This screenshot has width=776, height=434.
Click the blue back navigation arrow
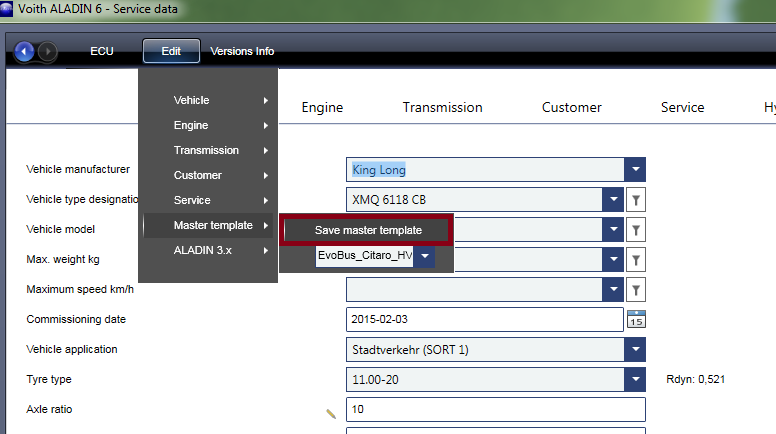(24, 51)
